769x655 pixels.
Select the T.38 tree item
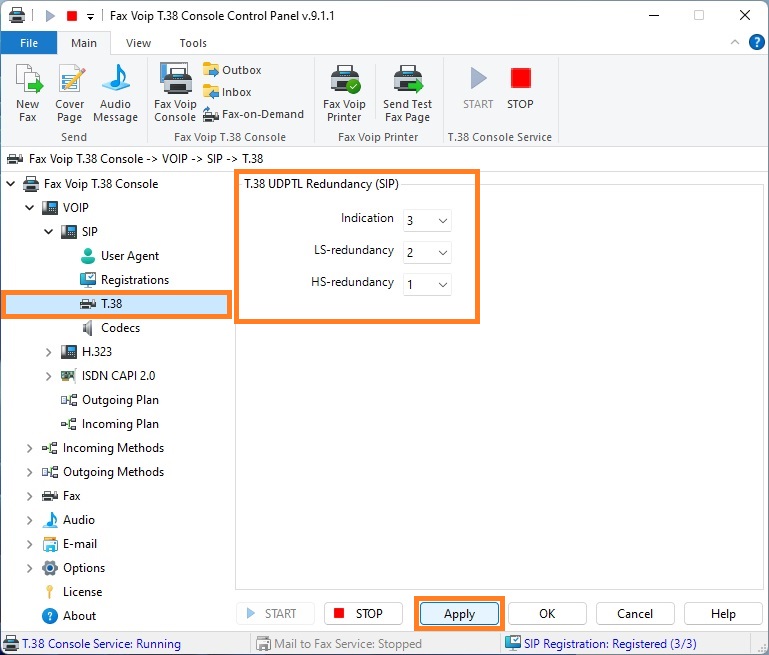click(116, 304)
